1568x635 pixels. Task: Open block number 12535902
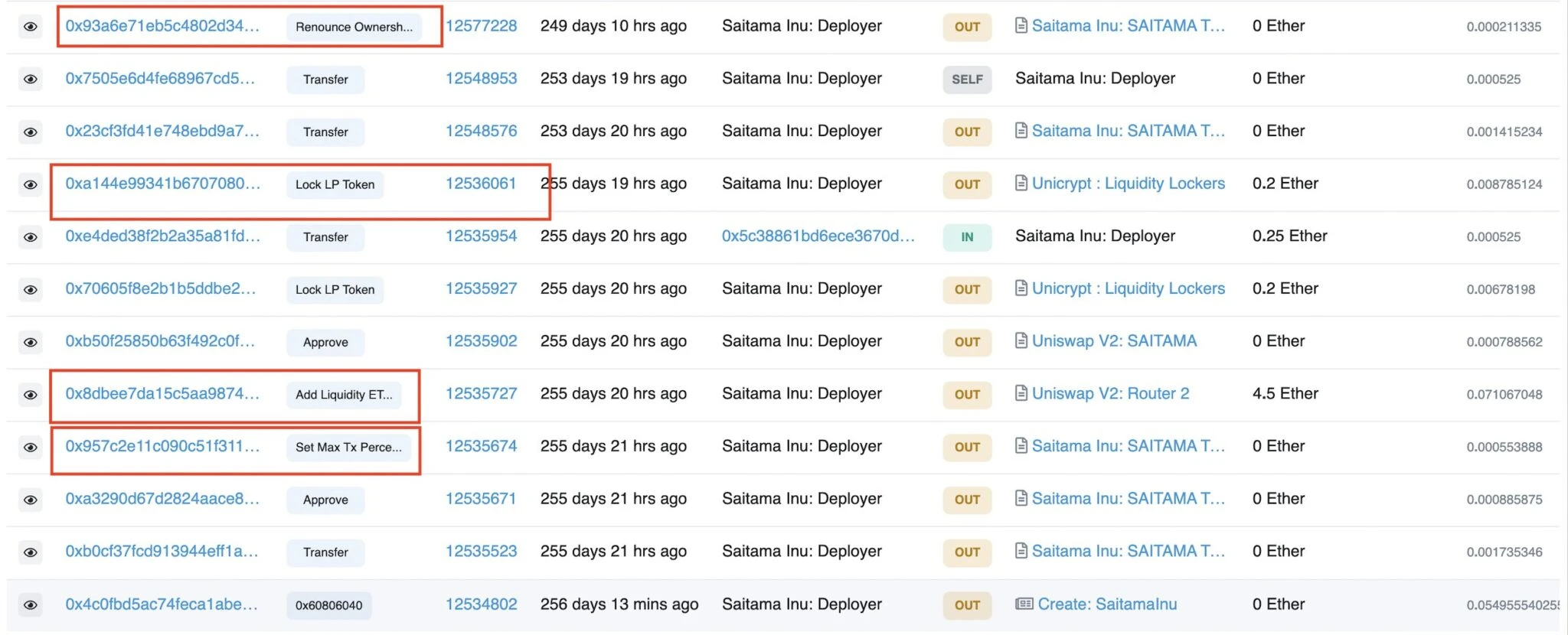click(x=482, y=341)
